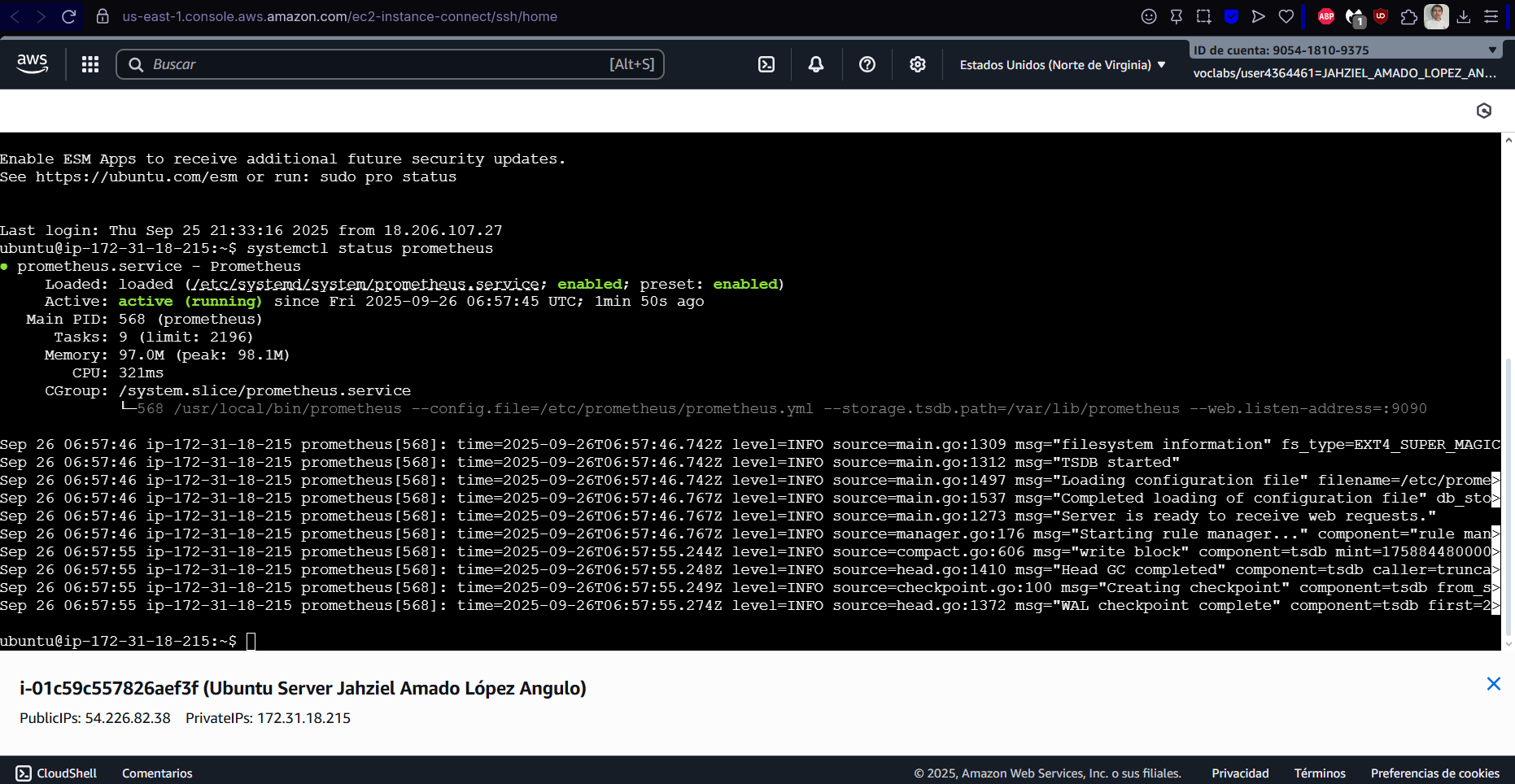Open the help question mark menu
Image resolution: width=1515 pixels, height=784 pixels.
pyautogui.click(x=867, y=64)
